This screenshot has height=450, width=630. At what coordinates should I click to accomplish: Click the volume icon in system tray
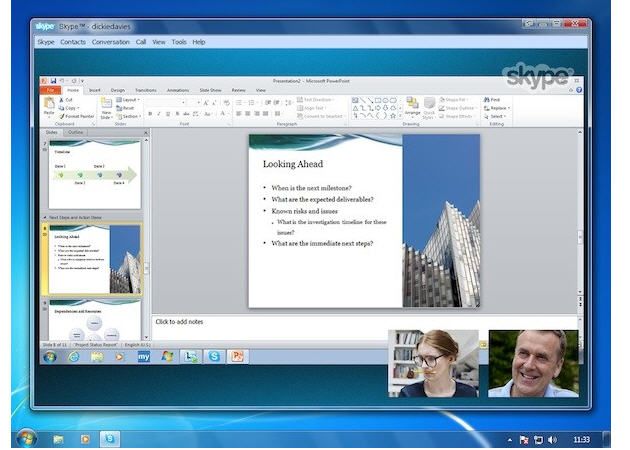click(x=553, y=439)
